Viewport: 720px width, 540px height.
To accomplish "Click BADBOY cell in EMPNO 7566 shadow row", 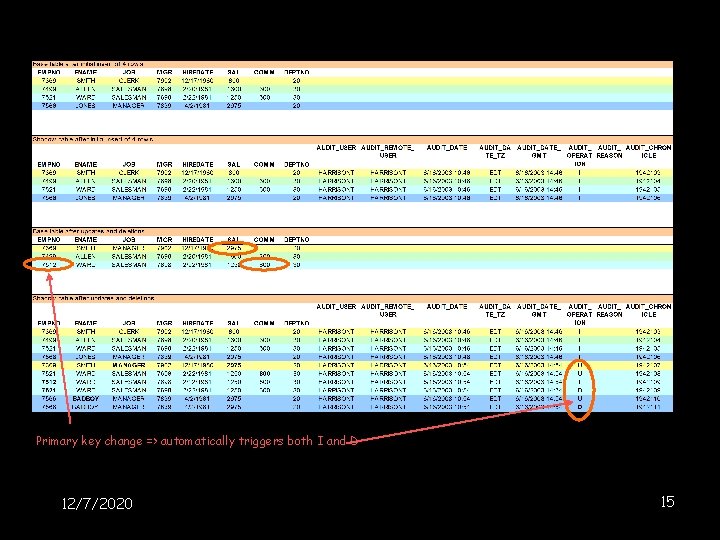I will (86, 399).
